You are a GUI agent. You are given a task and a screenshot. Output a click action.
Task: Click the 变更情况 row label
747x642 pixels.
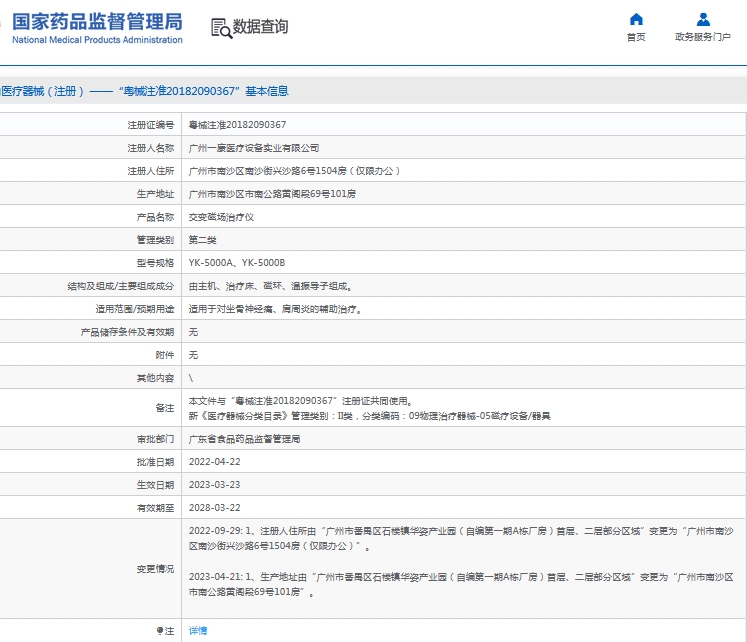pos(155,569)
